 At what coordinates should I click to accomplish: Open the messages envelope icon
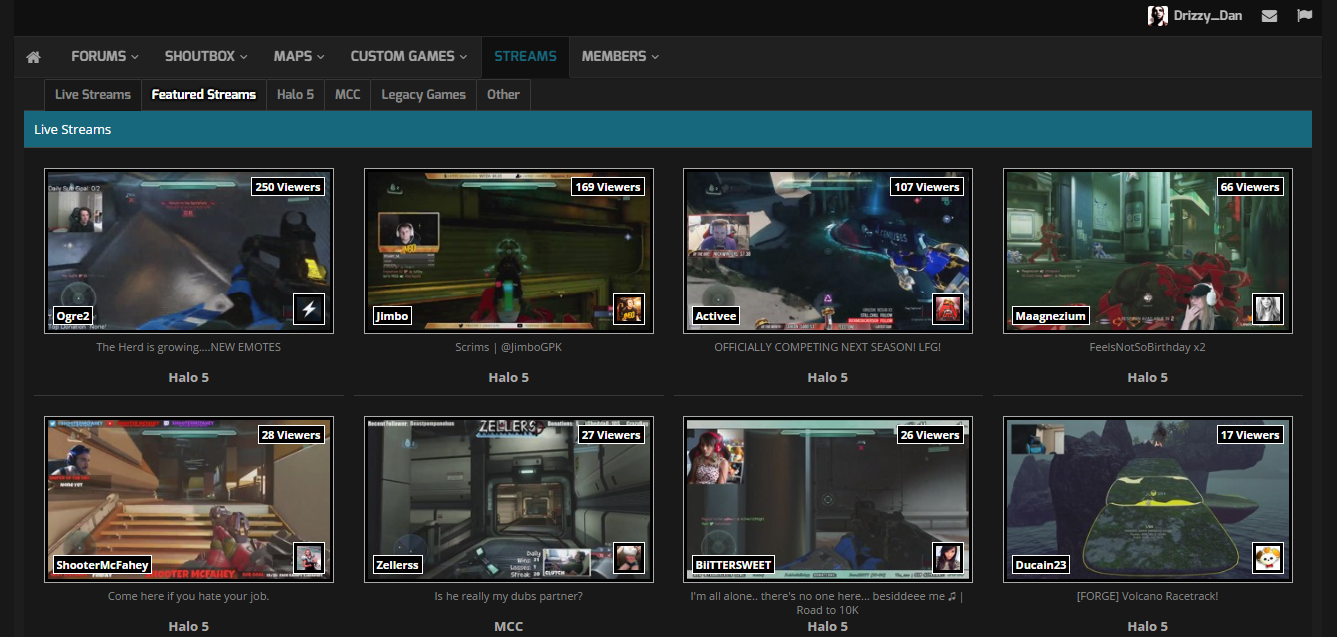1269,16
